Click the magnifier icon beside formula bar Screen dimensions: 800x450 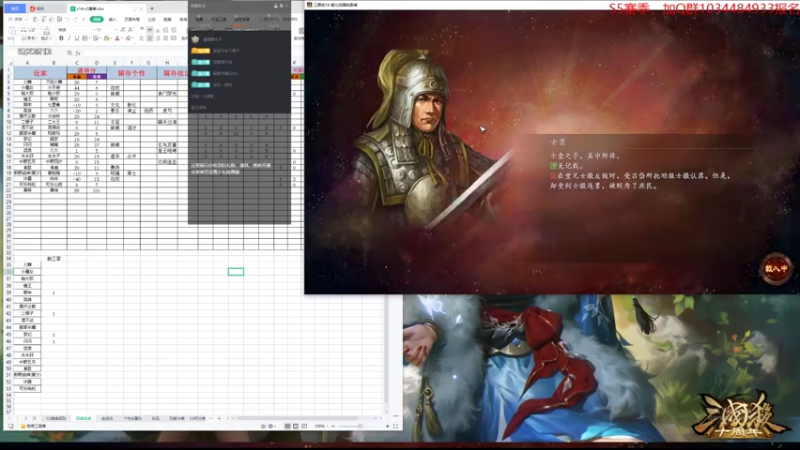69,53
